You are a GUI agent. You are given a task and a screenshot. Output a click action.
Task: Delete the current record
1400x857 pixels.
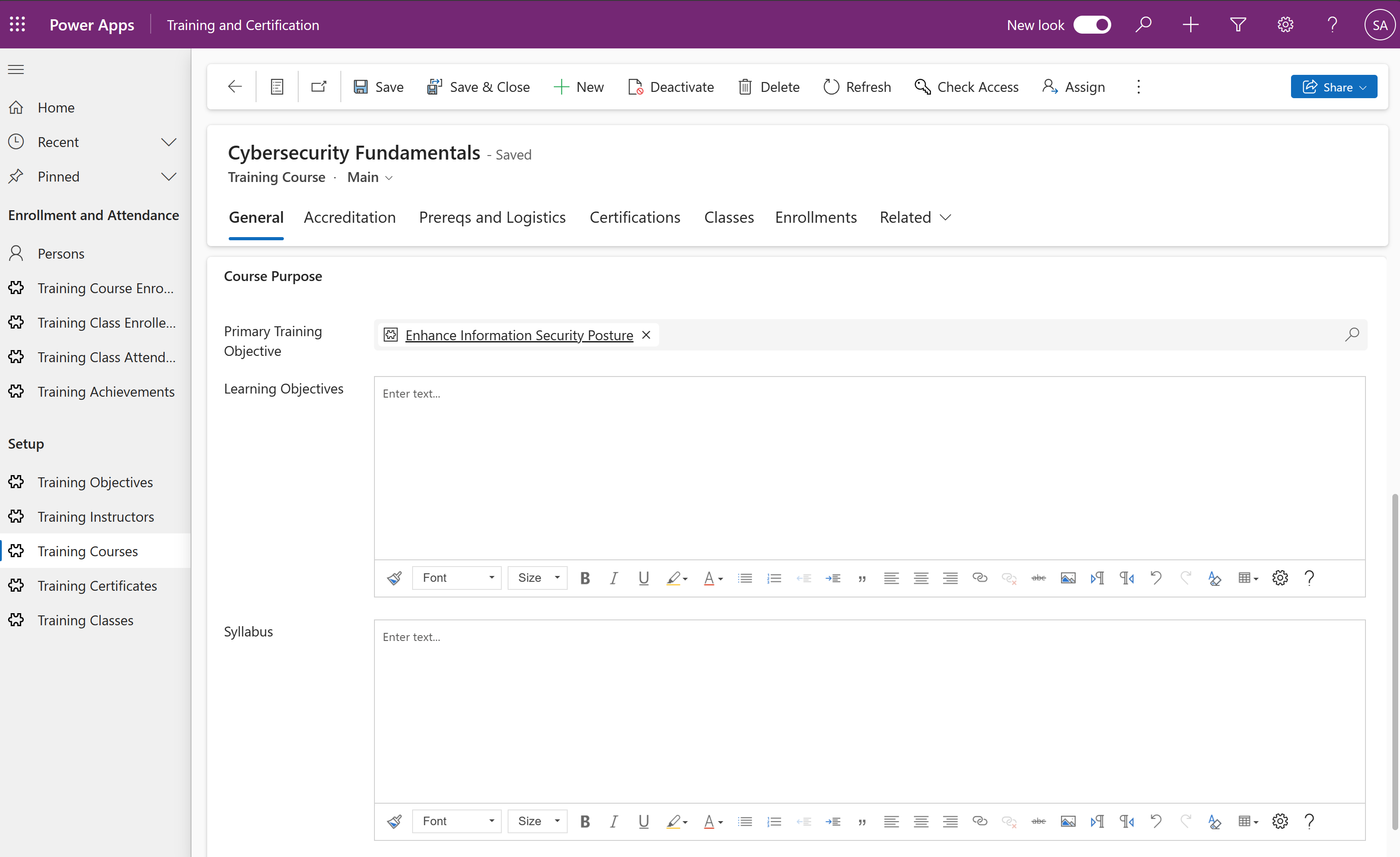(769, 87)
